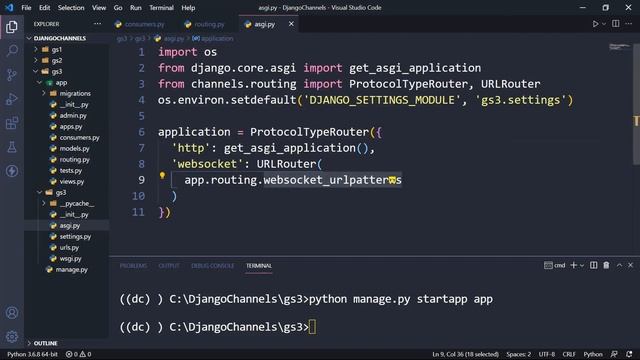The width and height of the screenshot is (640, 360).
Task: Open the Explorer view in activity bar
Action: pyautogui.click(x=12, y=27)
